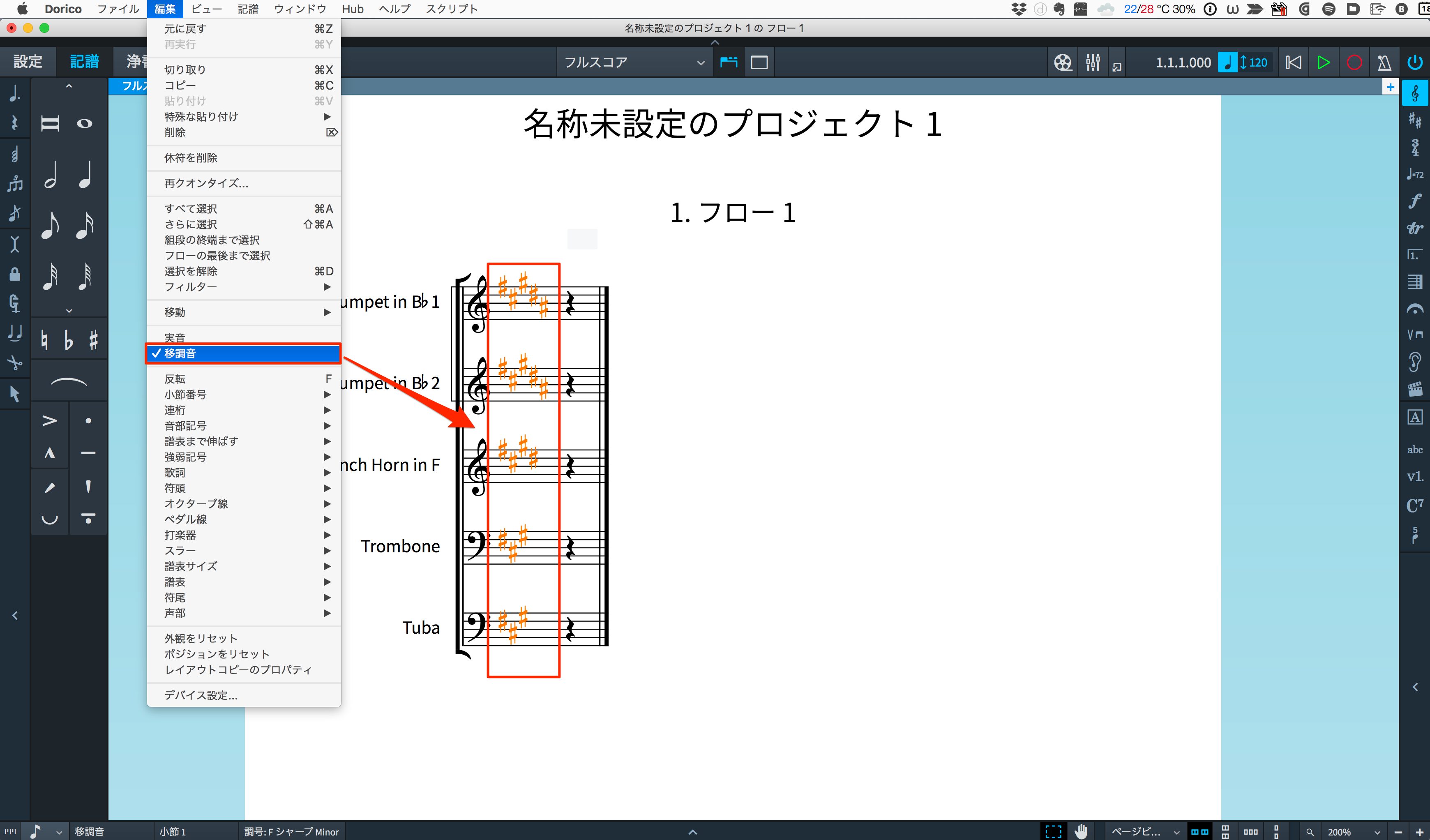
Task: Open the Apple menu
Action: (23, 9)
